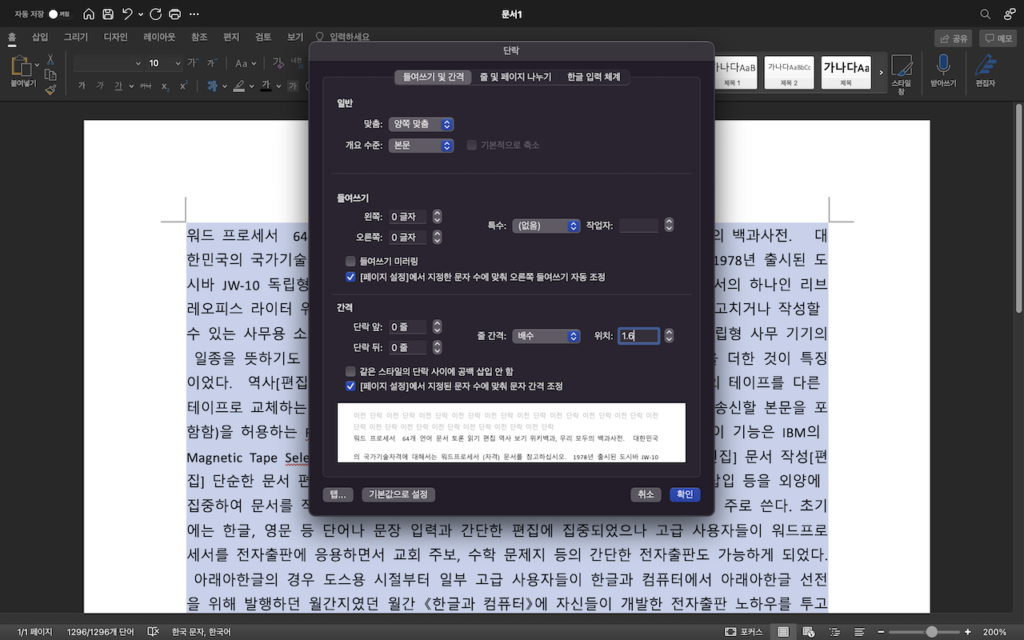Check the 들여쓰기 미러링 checkbox
Viewport: 1024px width, 640px height.
pos(351,261)
